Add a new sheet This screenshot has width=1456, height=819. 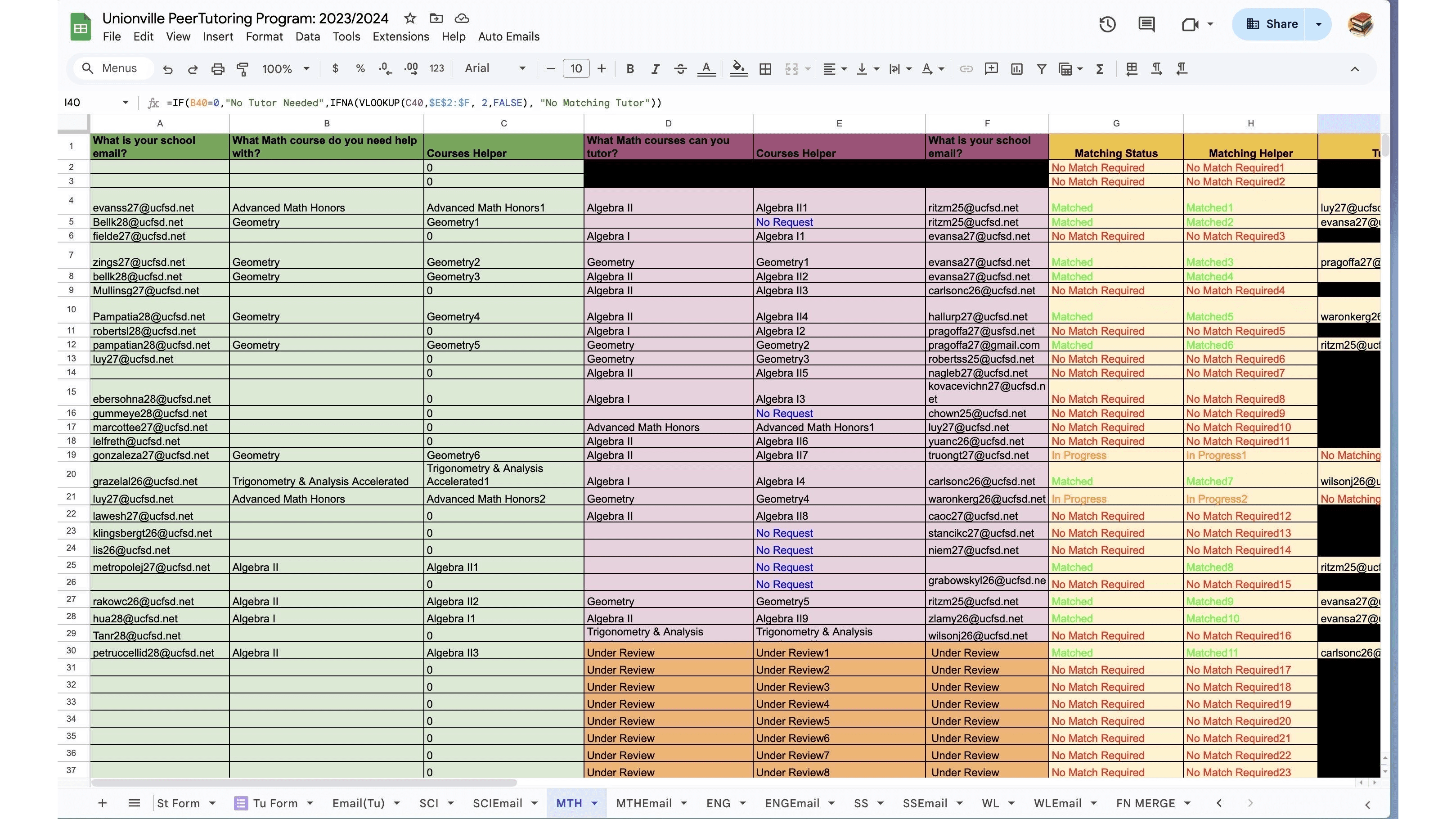[x=102, y=803]
